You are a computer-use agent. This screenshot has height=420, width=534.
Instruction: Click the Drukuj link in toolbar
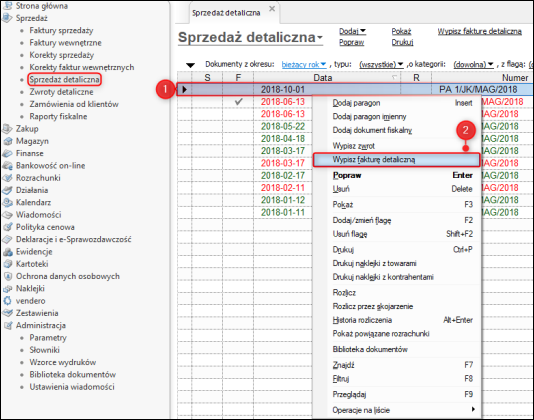tap(402, 42)
